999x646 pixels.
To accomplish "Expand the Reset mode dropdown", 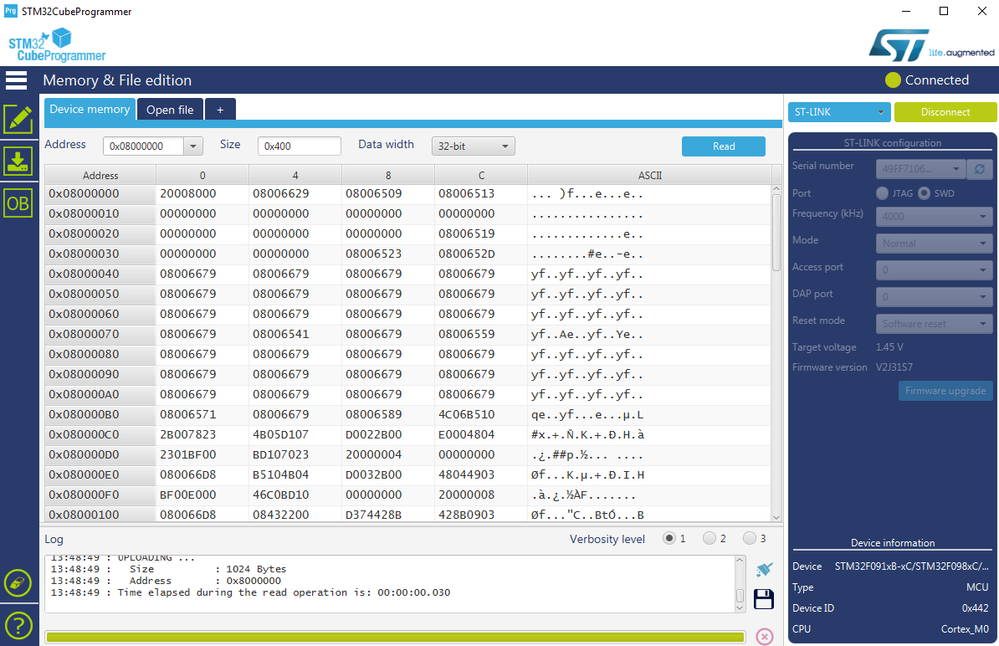I will point(934,324).
